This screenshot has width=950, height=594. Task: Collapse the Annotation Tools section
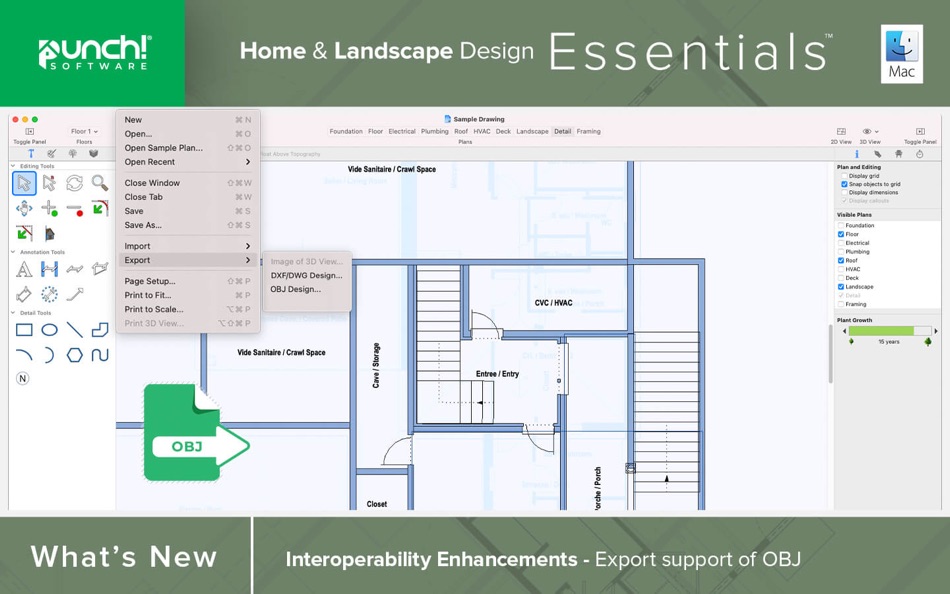13,252
